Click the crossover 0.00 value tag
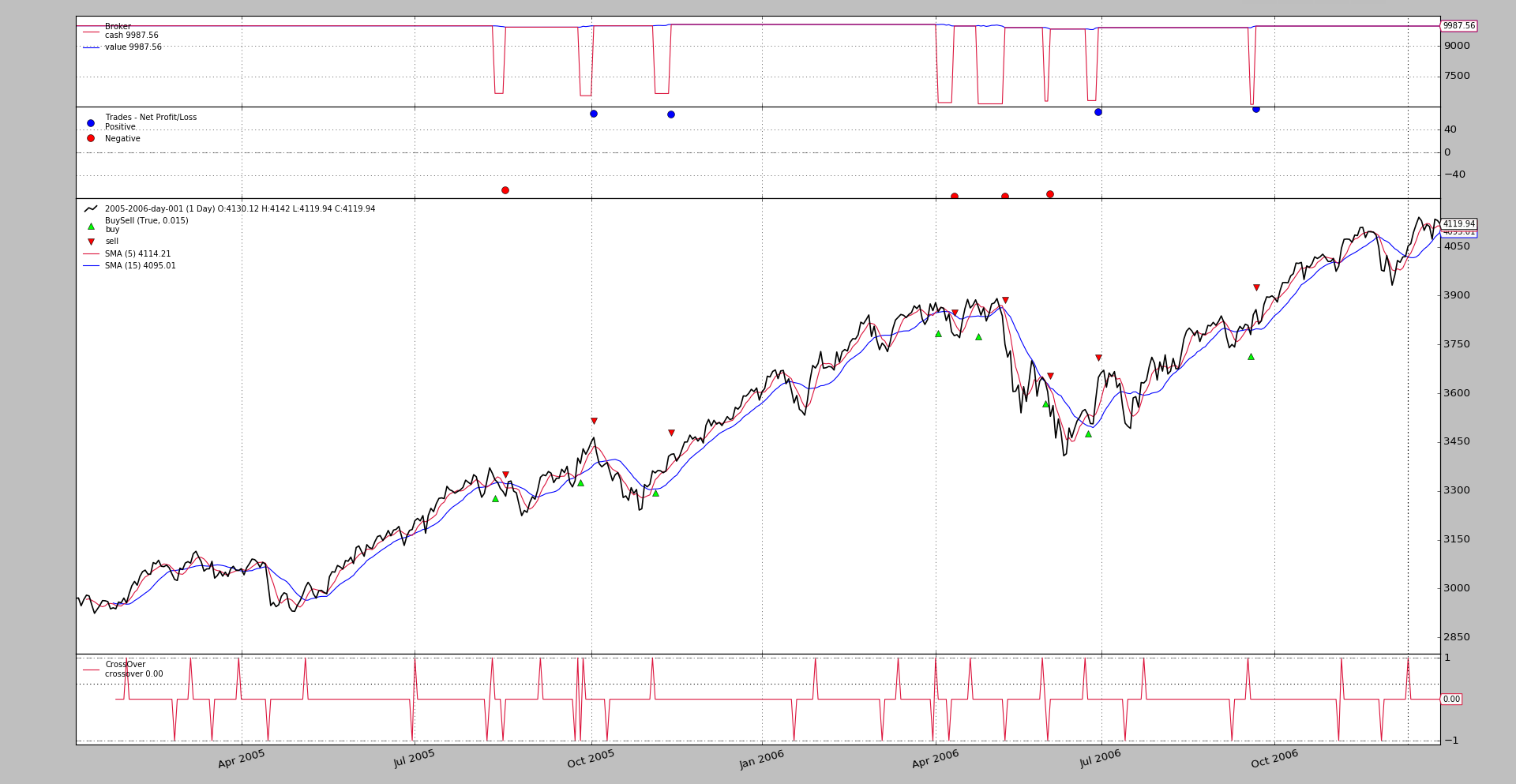The width and height of the screenshot is (1516, 784). (1451, 699)
